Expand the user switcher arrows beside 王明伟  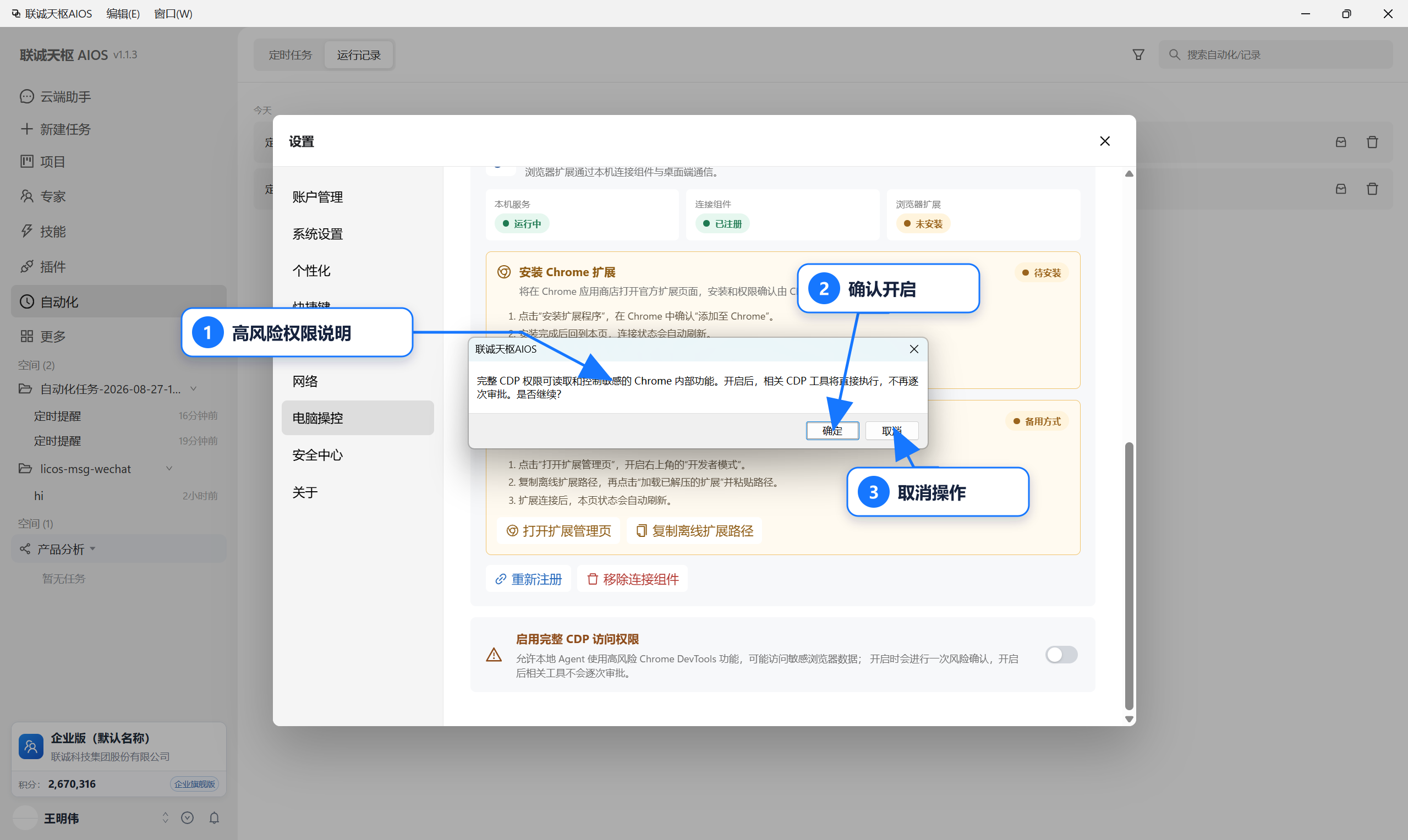[x=165, y=818]
